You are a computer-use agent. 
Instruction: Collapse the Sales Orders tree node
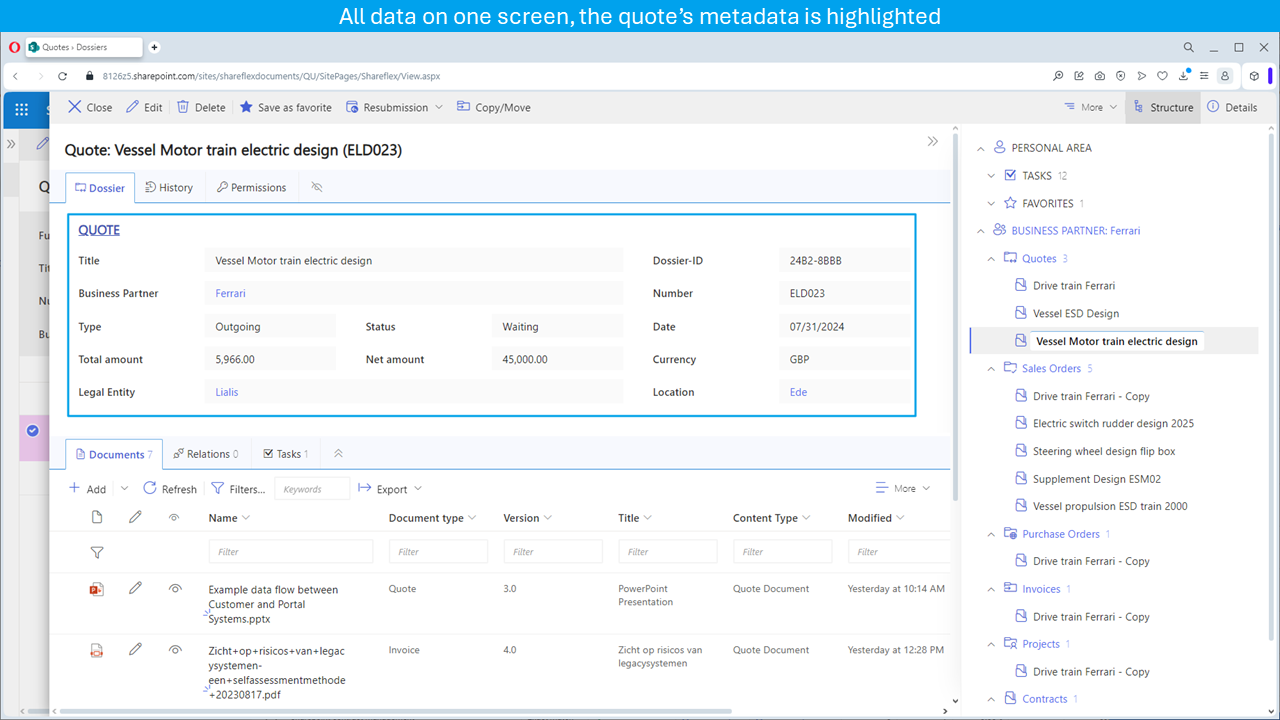pos(991,369)
